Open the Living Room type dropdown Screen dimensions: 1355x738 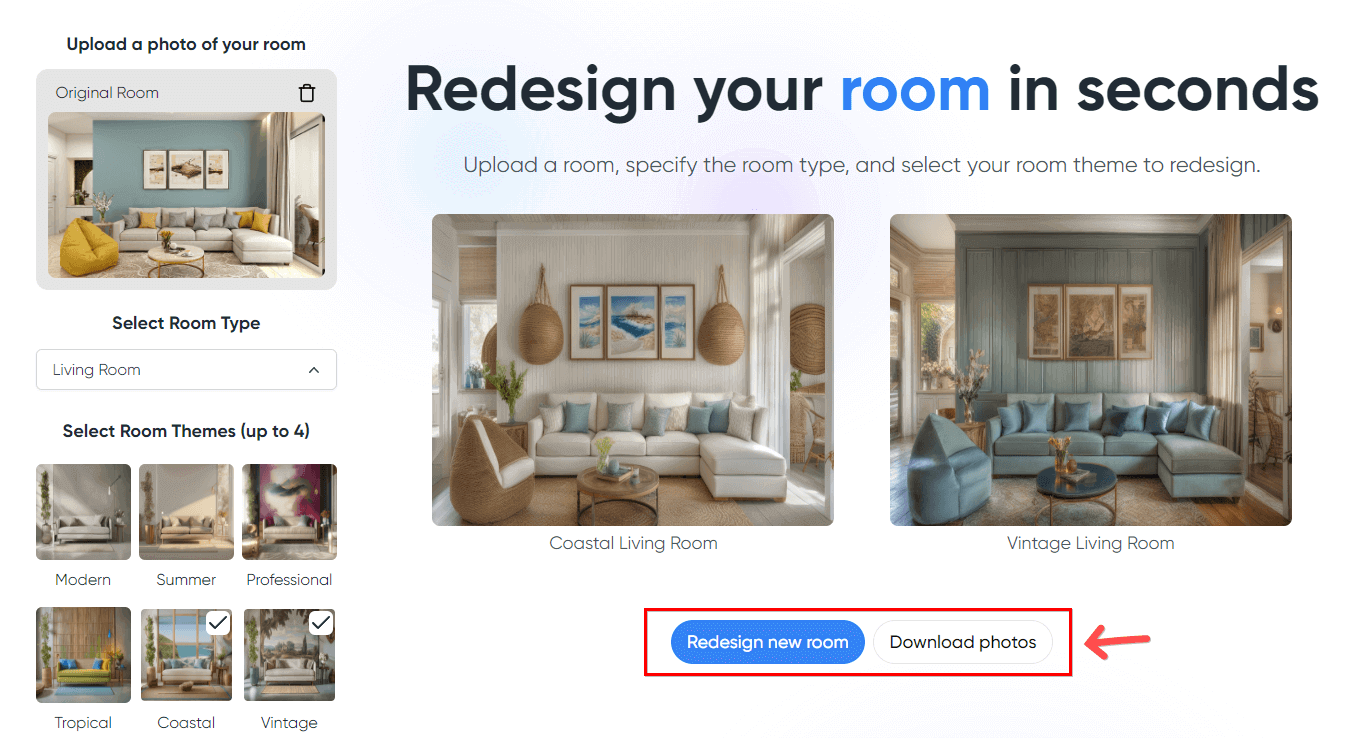[186, 370]
